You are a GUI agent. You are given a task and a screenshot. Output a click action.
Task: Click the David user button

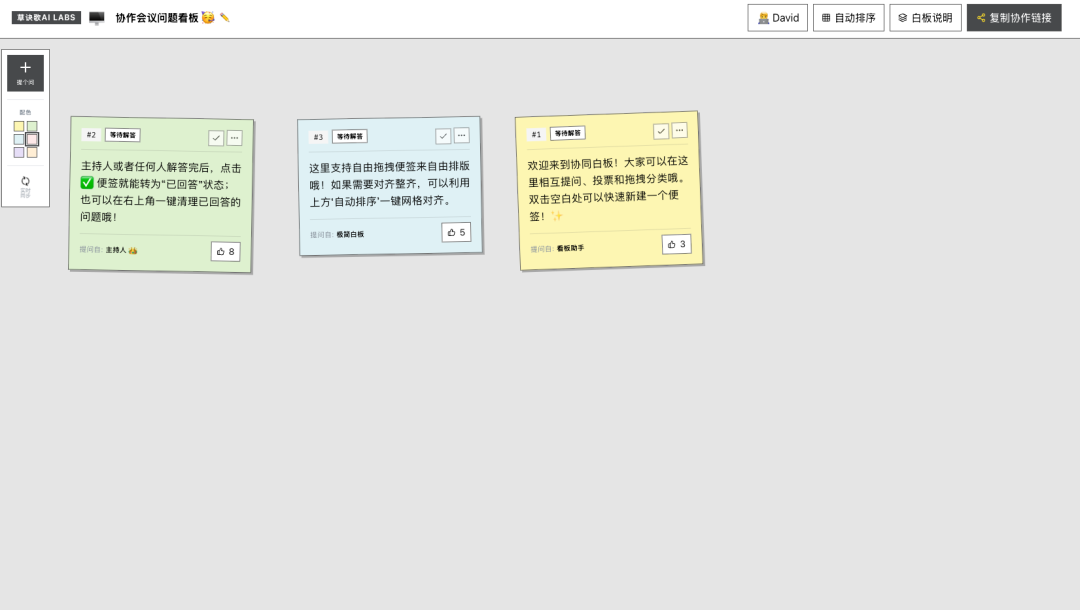click(778, 18)
